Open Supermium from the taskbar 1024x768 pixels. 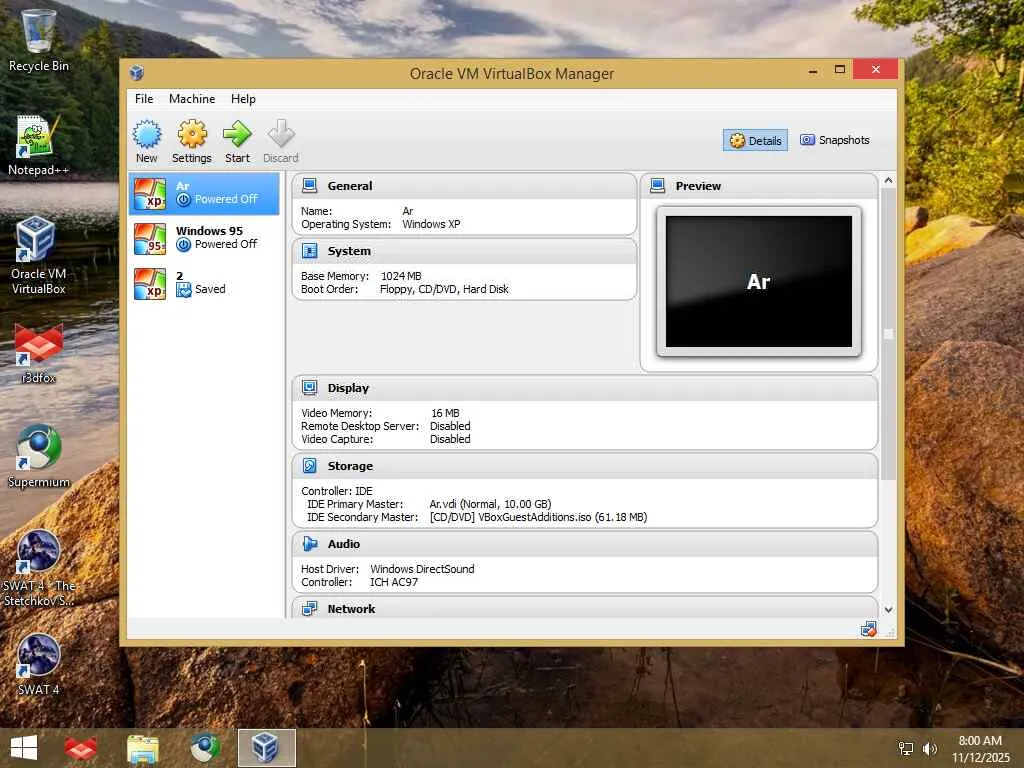205,748
